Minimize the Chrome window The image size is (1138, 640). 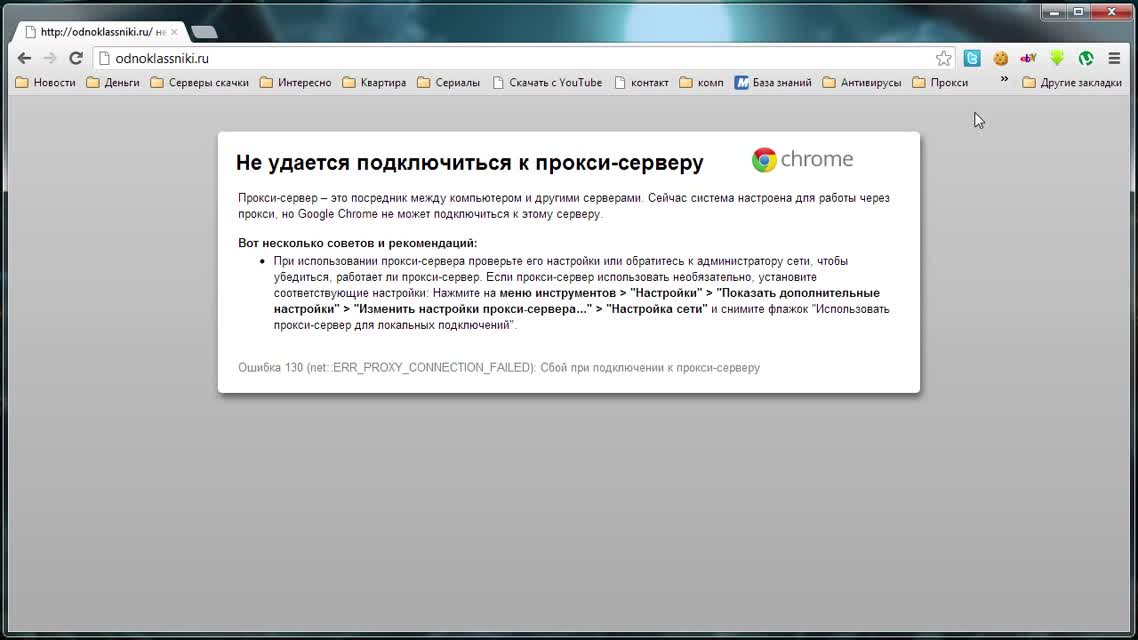point(1054,12)
